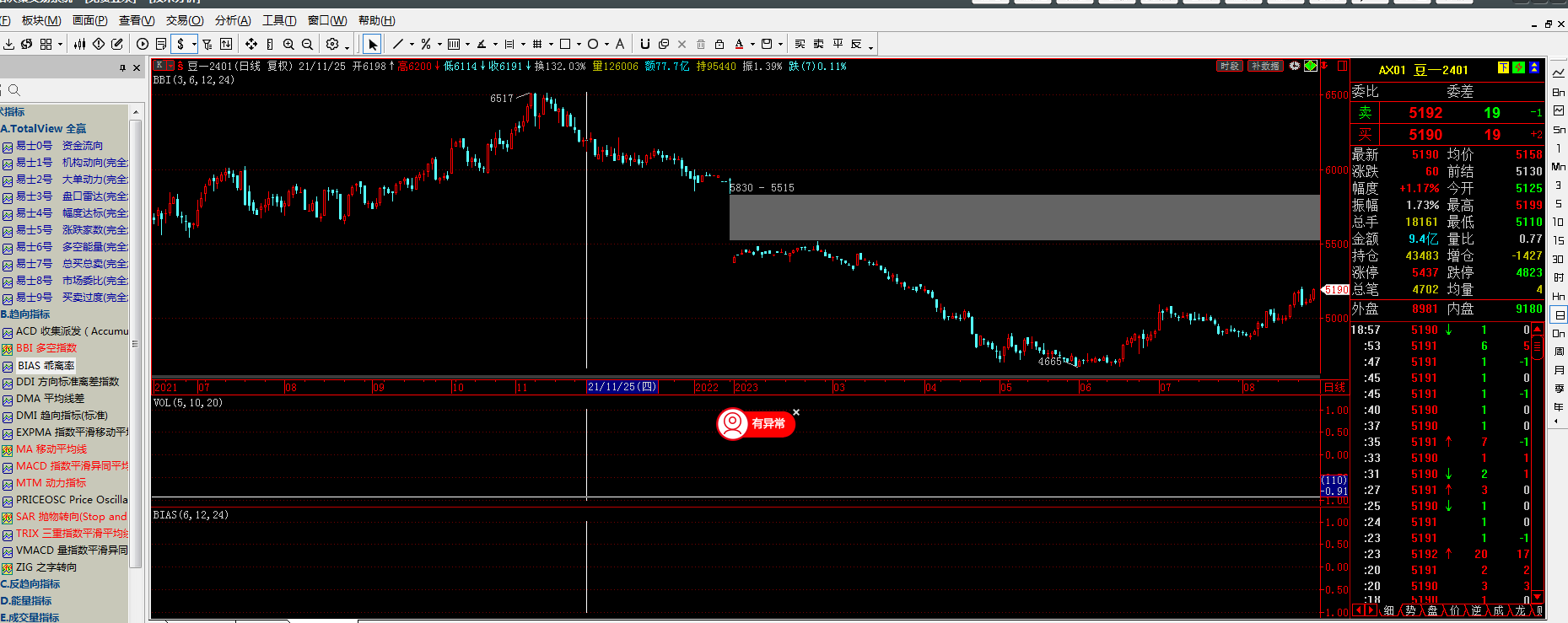The height and width of the screenshot is (623, 1568).
Task: Open the 交易(O) menu
Action: pos(185,20)
